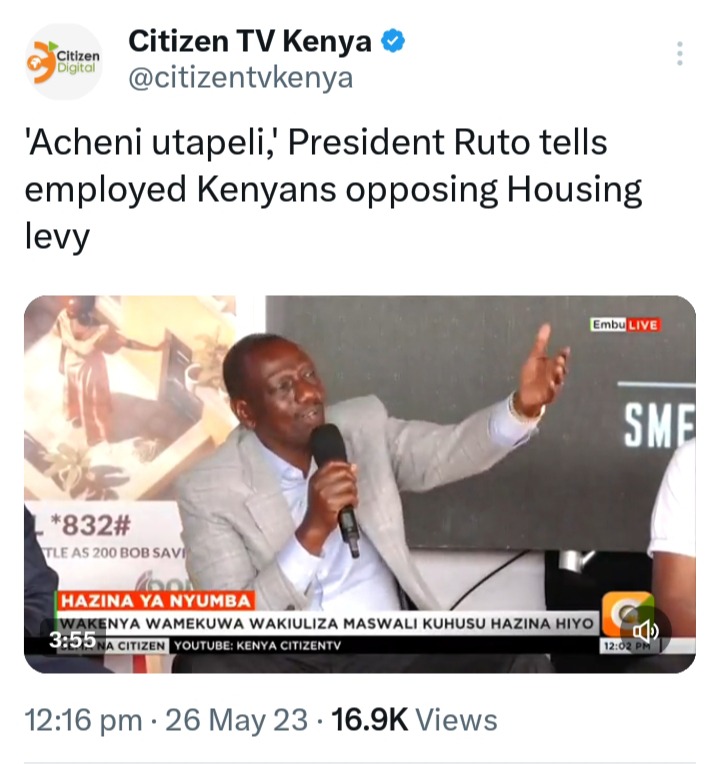Click the orange Citizen logo in video
The image size is (719, 764).
pos(627,612)
